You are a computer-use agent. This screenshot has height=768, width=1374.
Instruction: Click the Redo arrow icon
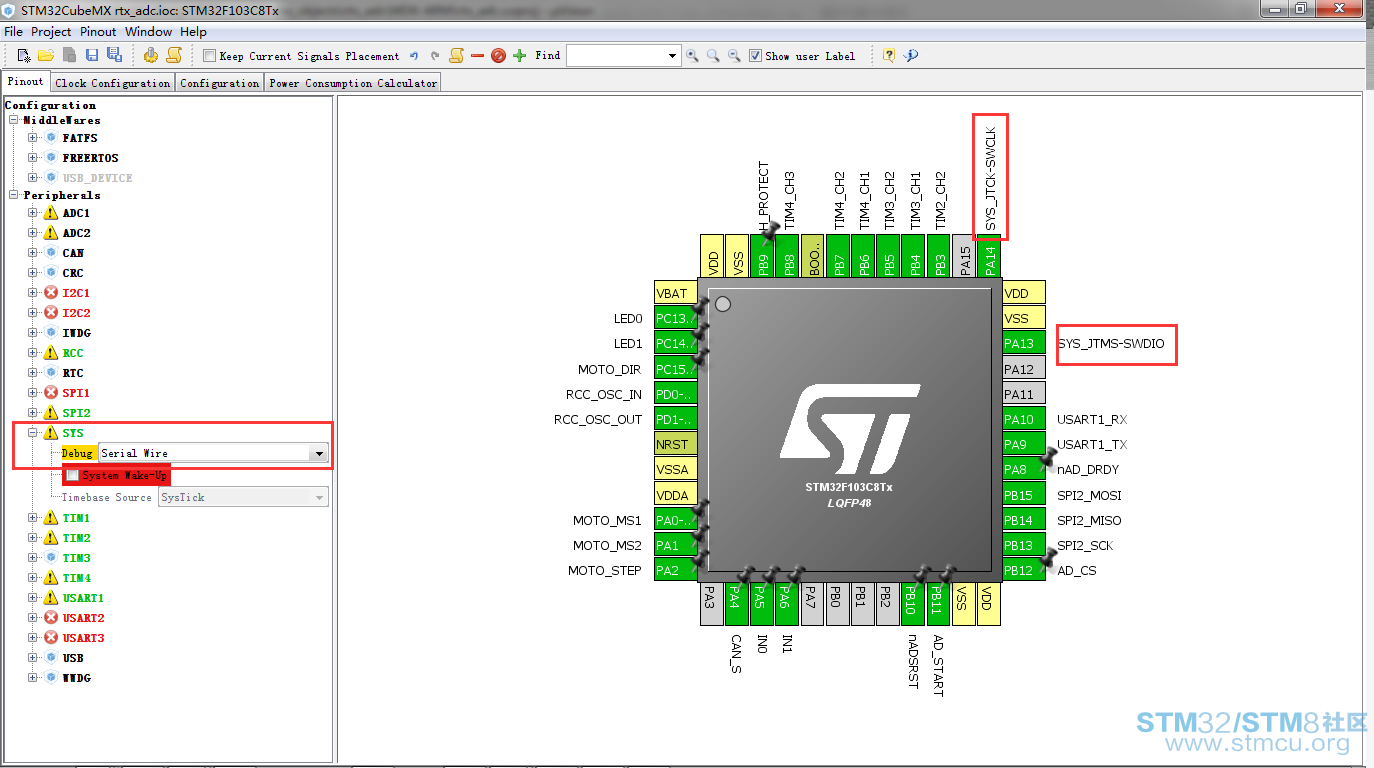(x=435, y=56)
